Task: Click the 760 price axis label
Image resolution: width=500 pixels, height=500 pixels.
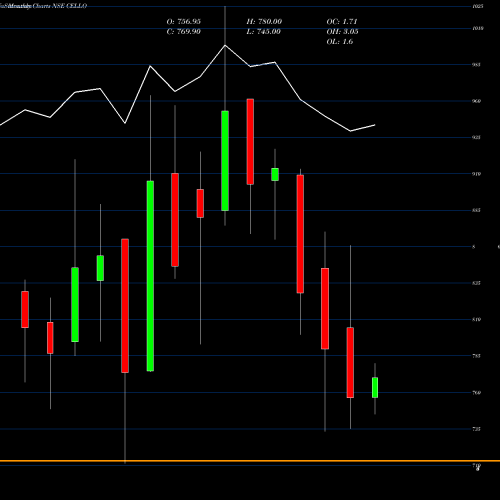Action: pyautogui.click(x=476, y=393)
